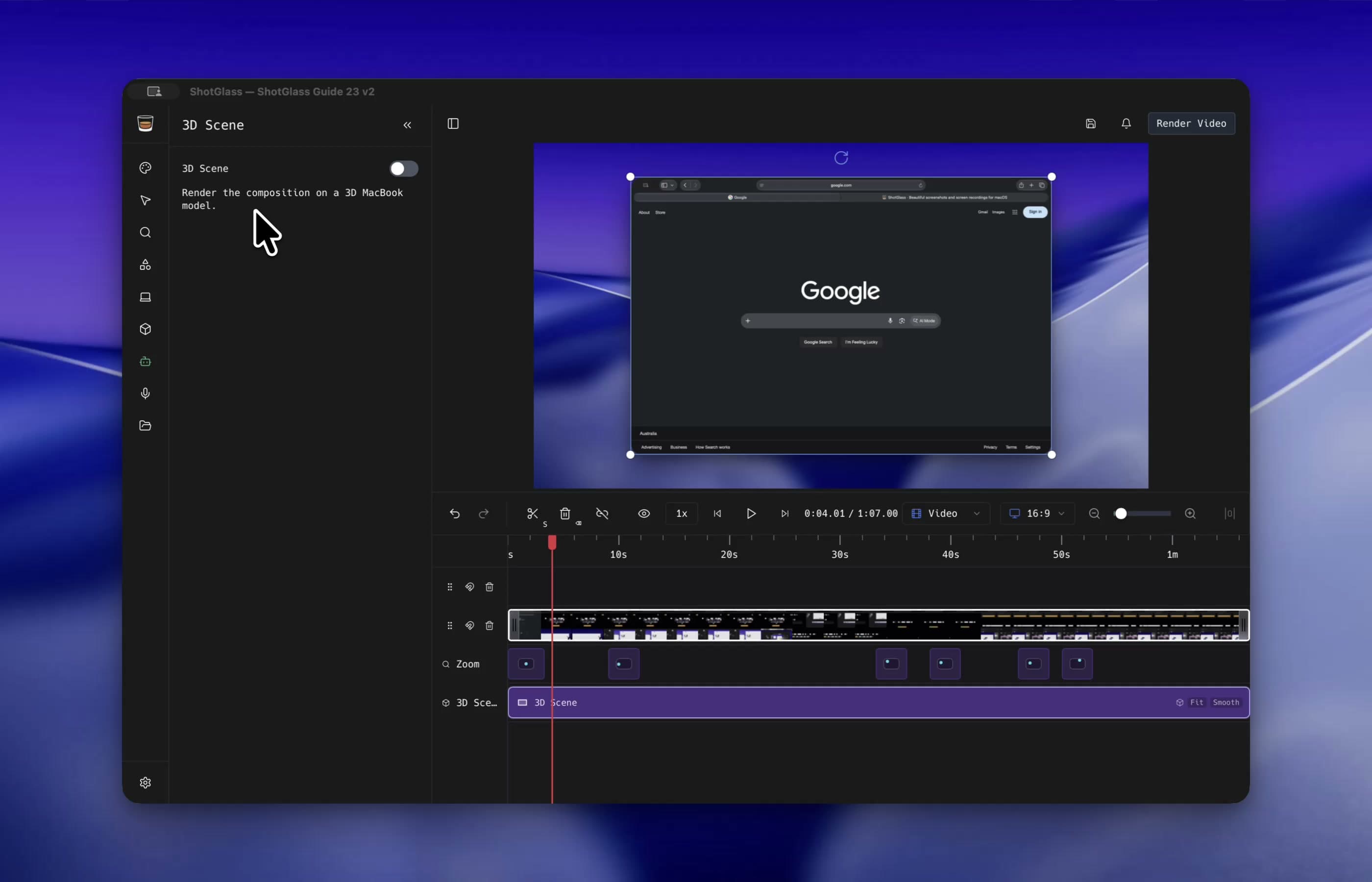Viewport: 1372px width, 882px height.
Task: Collapse the 3D Scene panel with chevrons
Action: 407,125
